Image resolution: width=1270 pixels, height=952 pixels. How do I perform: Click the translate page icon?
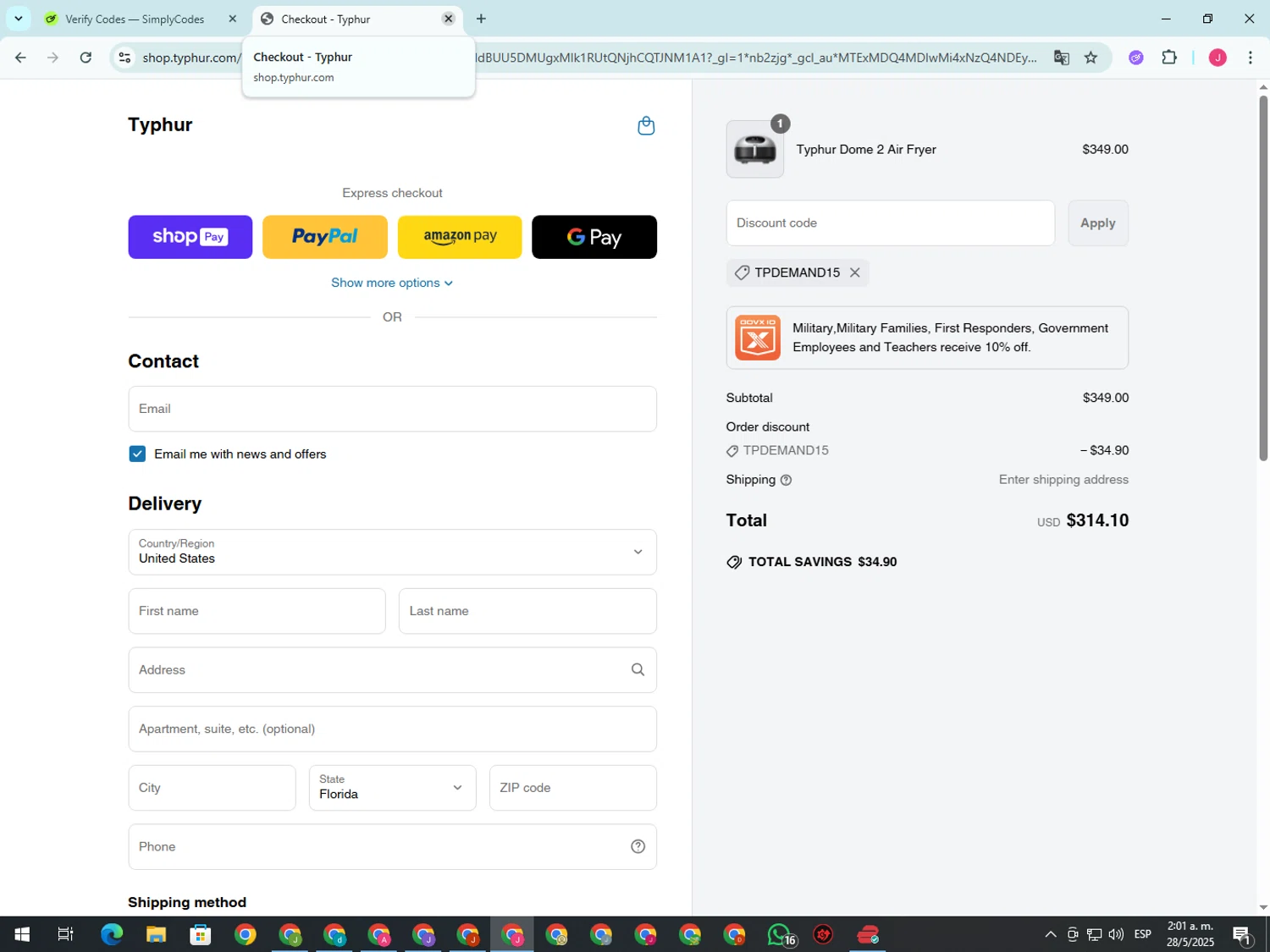(x=1062, y=58)
